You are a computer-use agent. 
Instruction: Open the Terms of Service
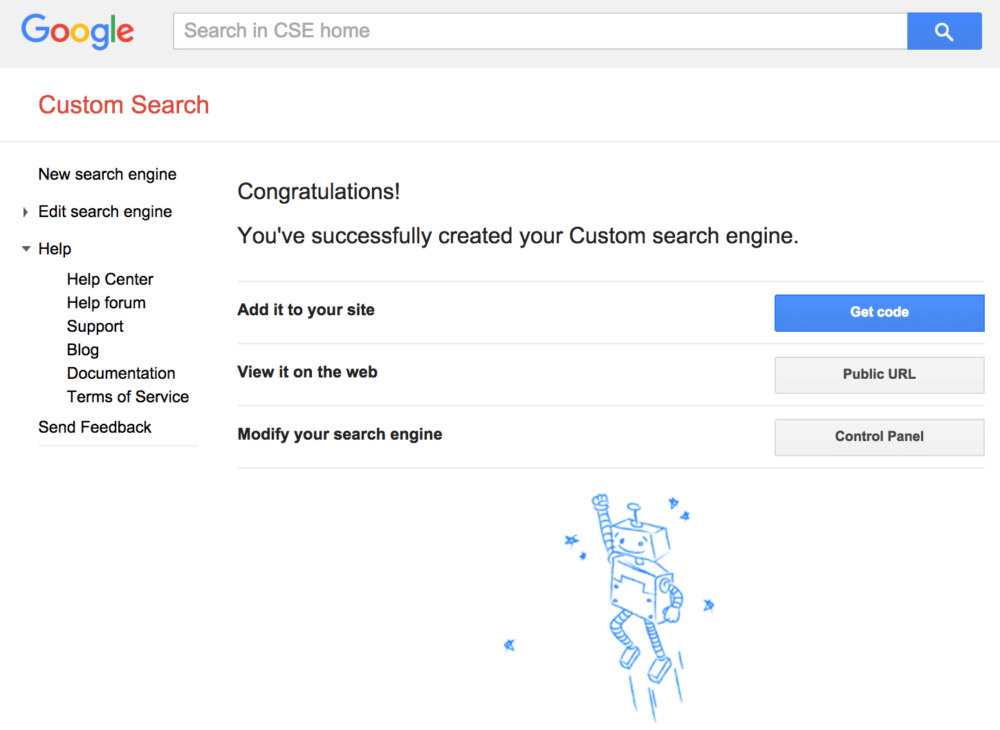(128, 396)
